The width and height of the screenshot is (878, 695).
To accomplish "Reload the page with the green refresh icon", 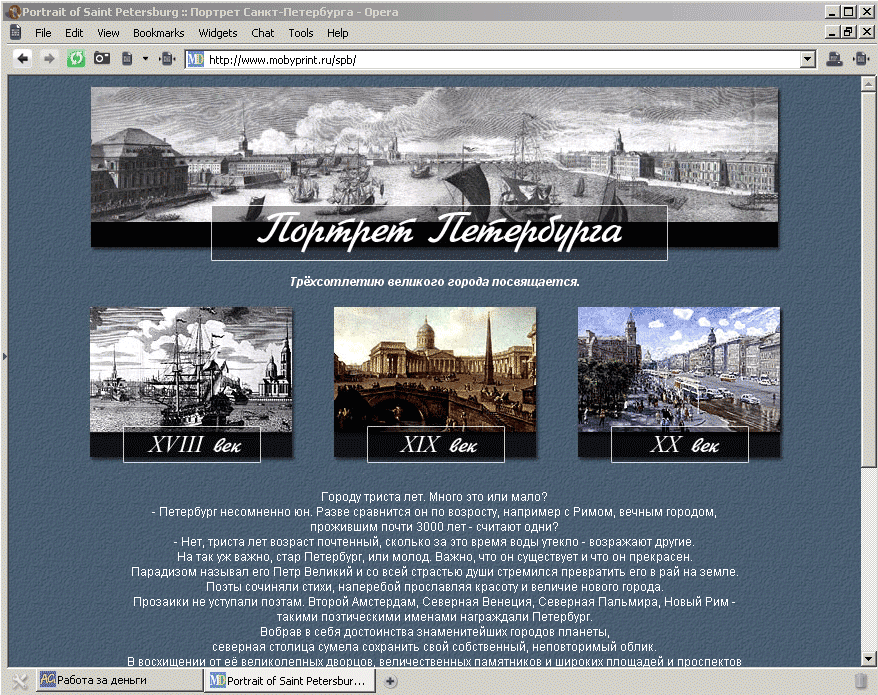I will [x=76, y=58].
